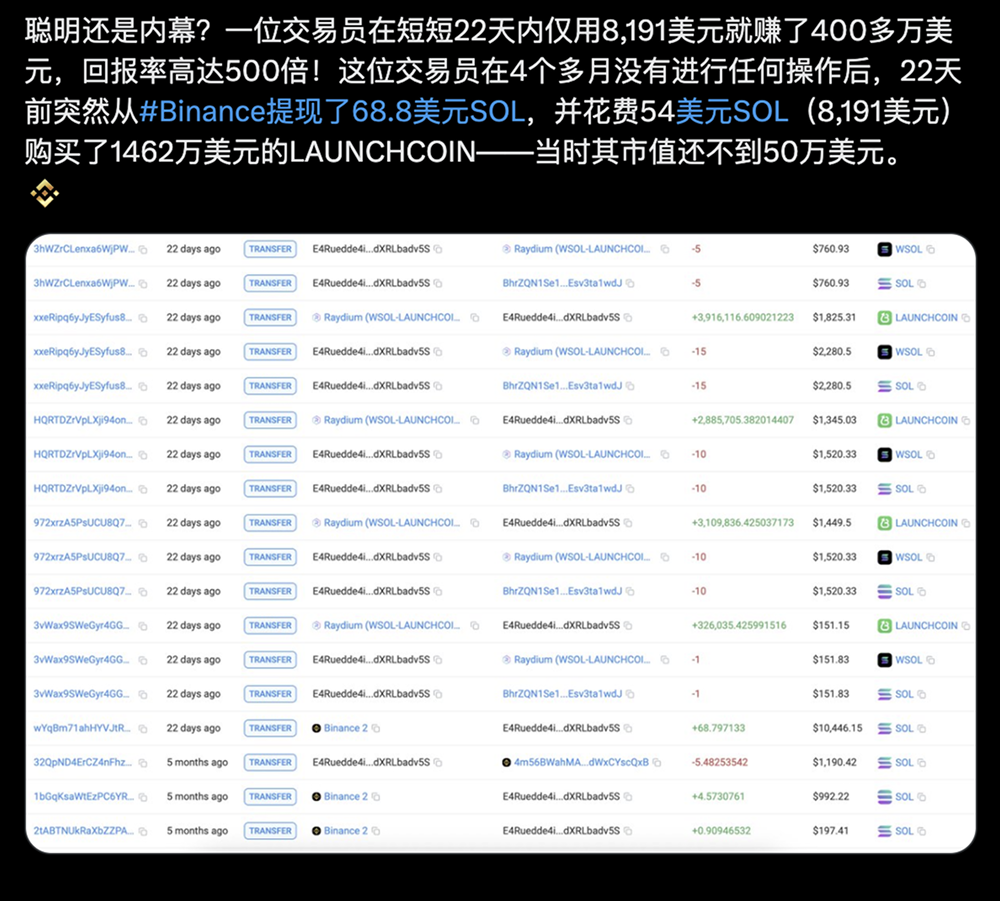1000x901 pixels.
Task: Click the amount +326,035.425991516
Action: [739, 626]
